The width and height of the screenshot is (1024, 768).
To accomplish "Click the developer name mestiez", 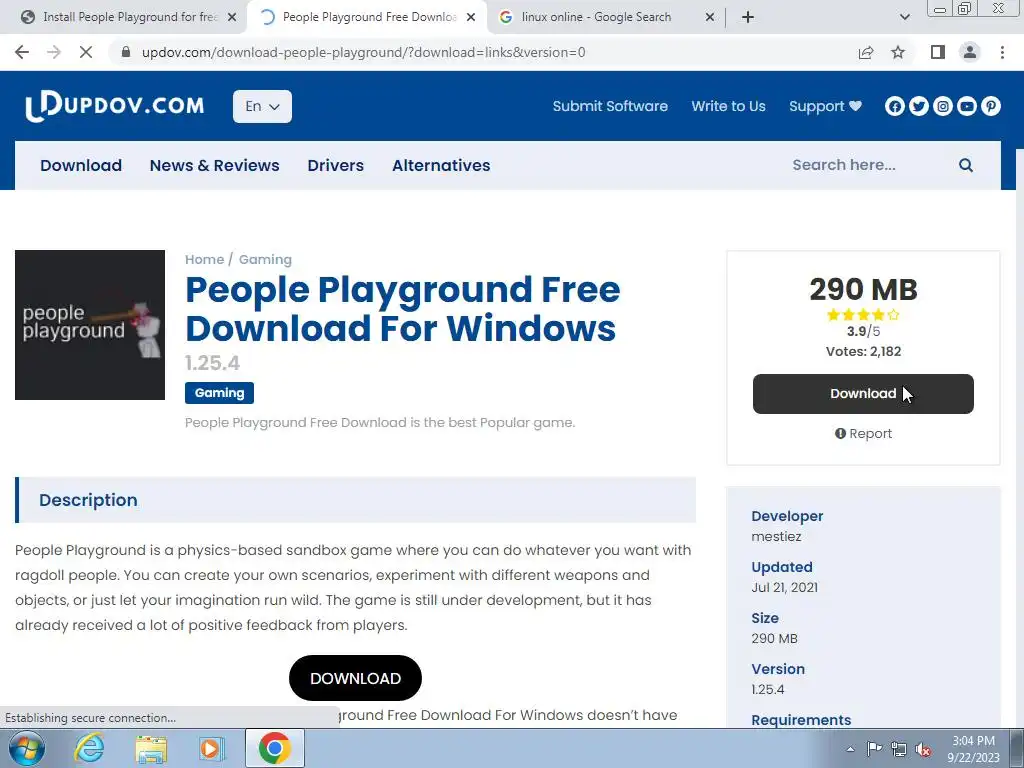I will 776,536.
